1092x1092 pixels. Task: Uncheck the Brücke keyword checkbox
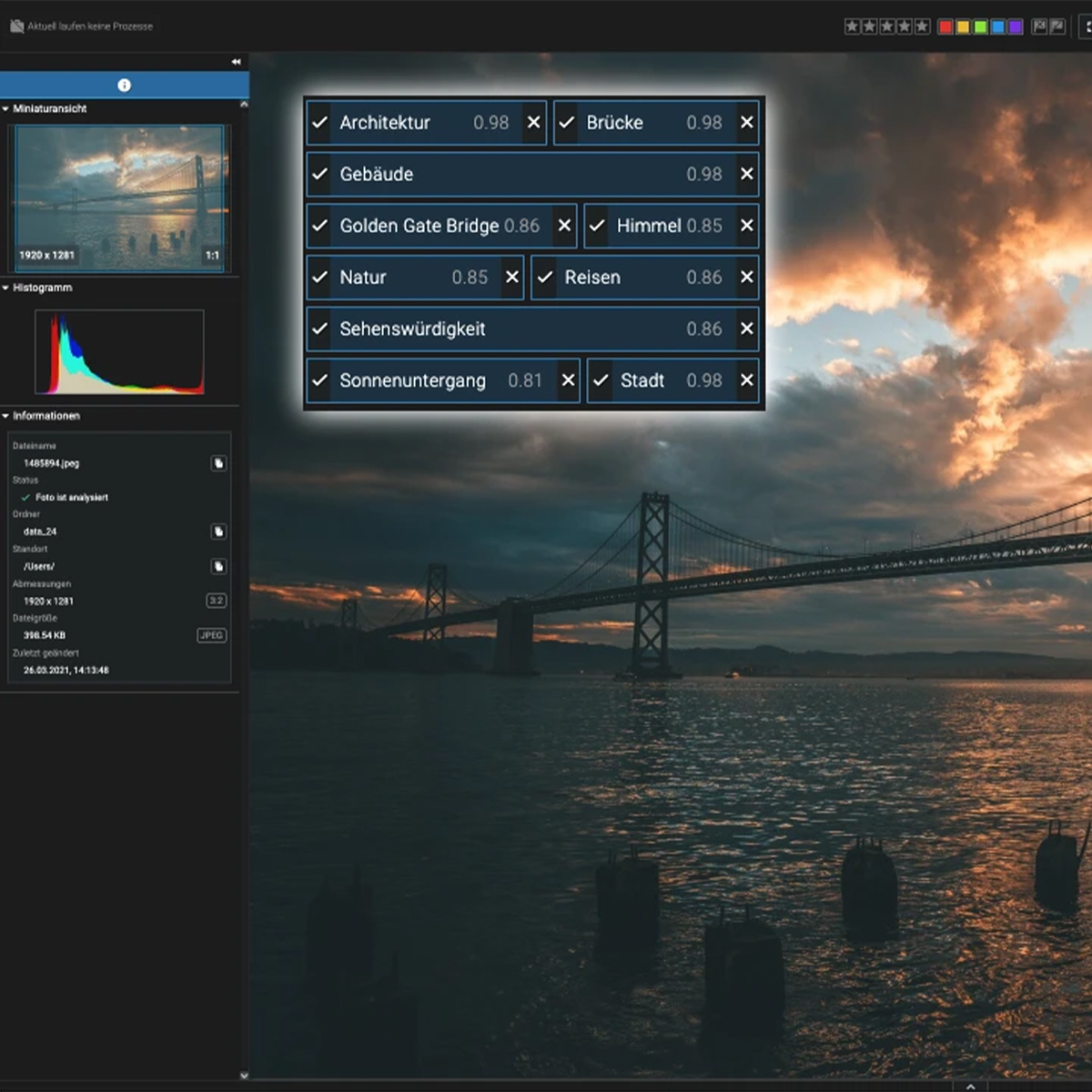(x=566, y=123)
